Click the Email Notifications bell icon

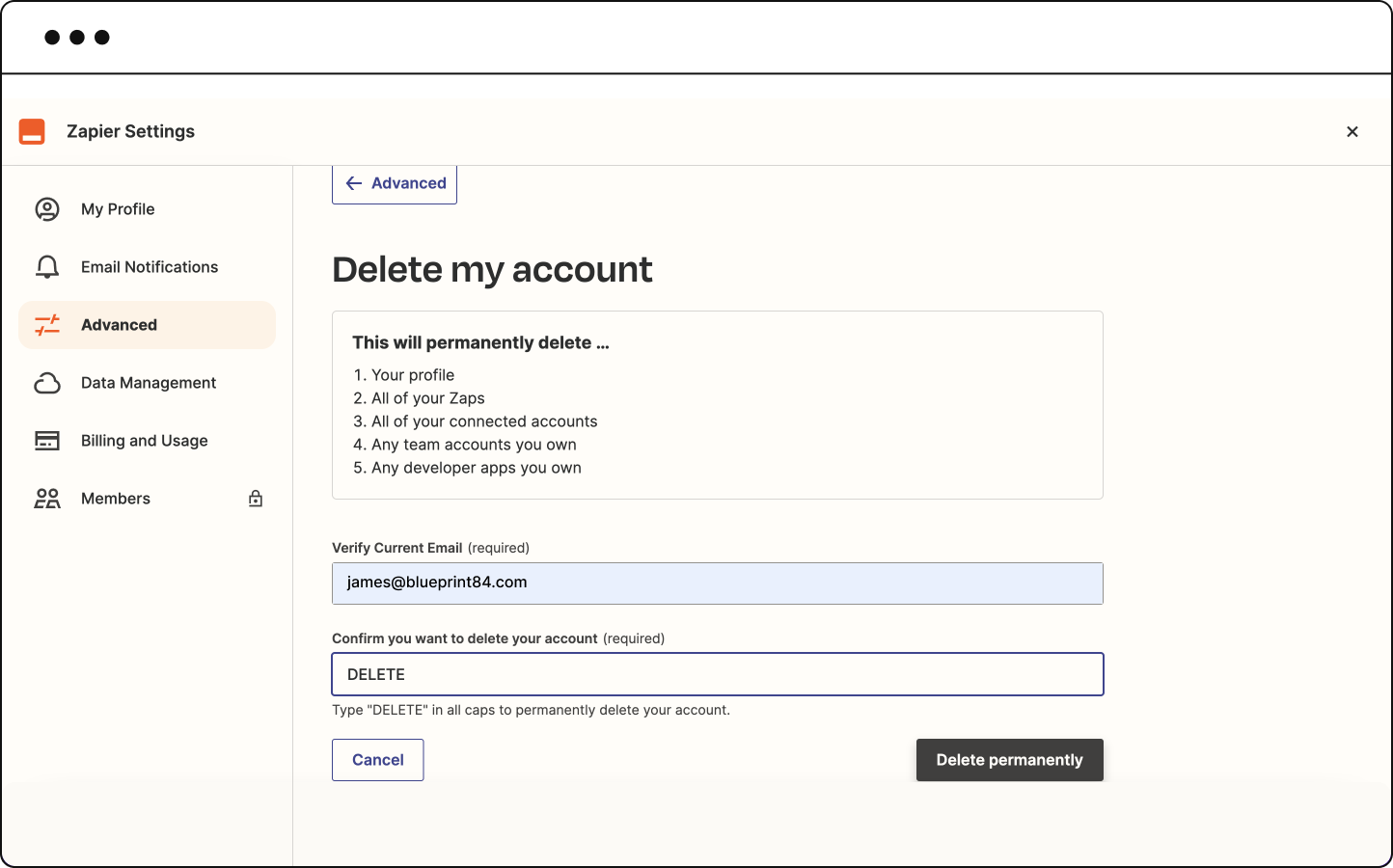tap(47, 267)
